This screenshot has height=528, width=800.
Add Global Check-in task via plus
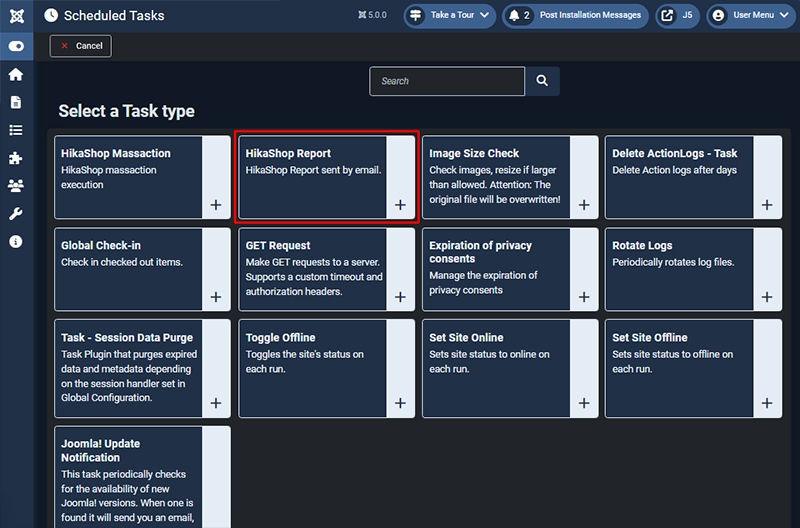tap(216, 297)
